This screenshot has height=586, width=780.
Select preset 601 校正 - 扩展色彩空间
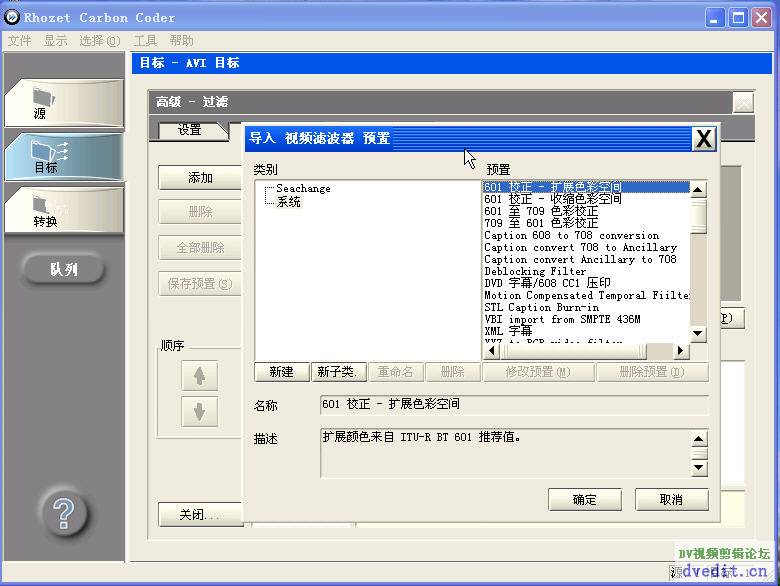click(586, 187)
